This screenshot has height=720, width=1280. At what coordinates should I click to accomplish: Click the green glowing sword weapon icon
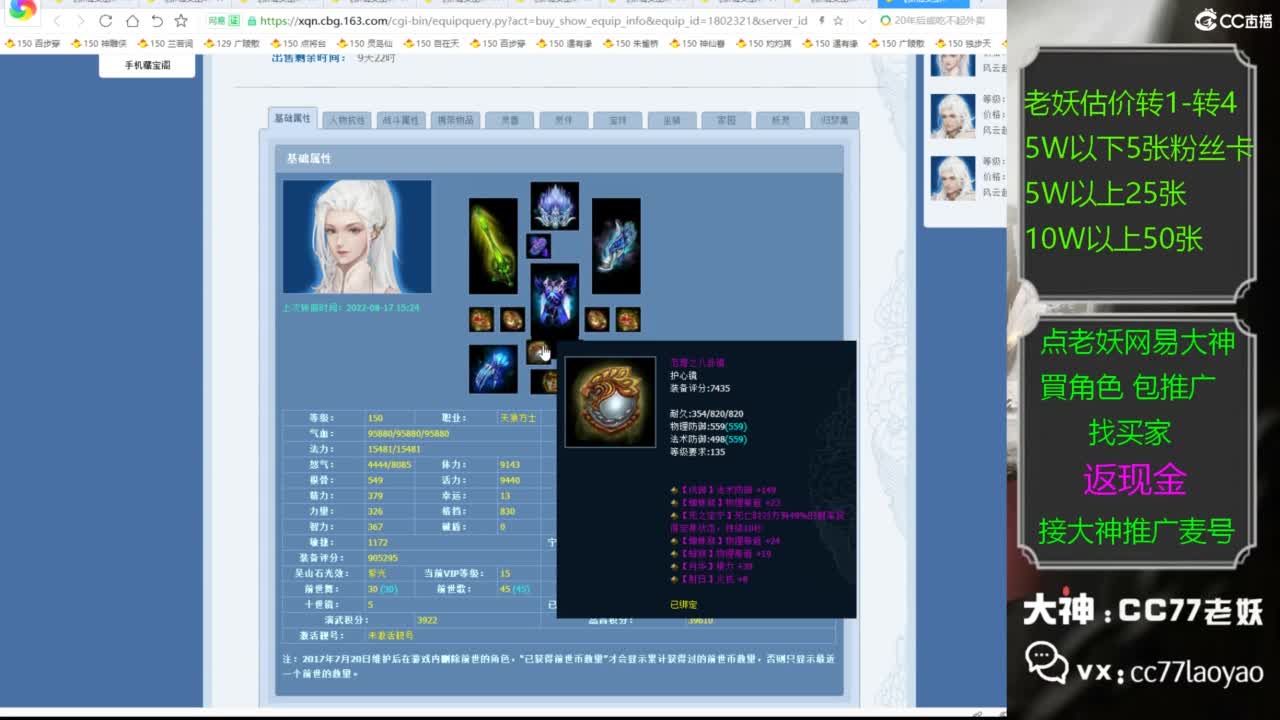(493, 246)
